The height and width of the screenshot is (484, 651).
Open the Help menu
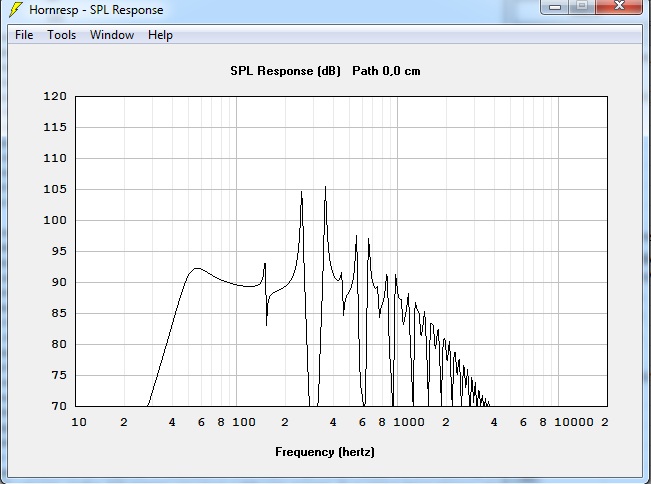[x=160, y=35]
